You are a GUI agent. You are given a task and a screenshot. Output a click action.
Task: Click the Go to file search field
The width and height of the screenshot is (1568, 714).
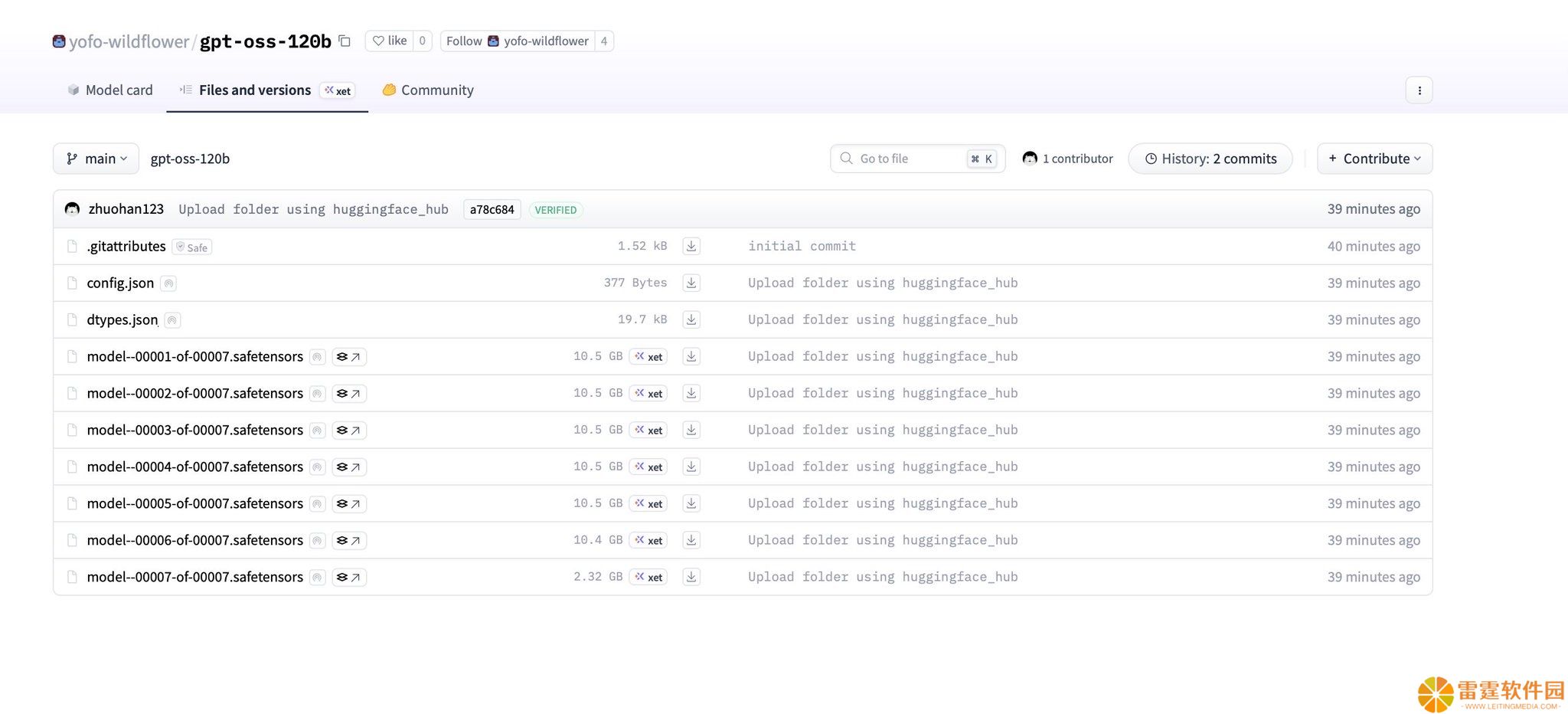(917, 159)
